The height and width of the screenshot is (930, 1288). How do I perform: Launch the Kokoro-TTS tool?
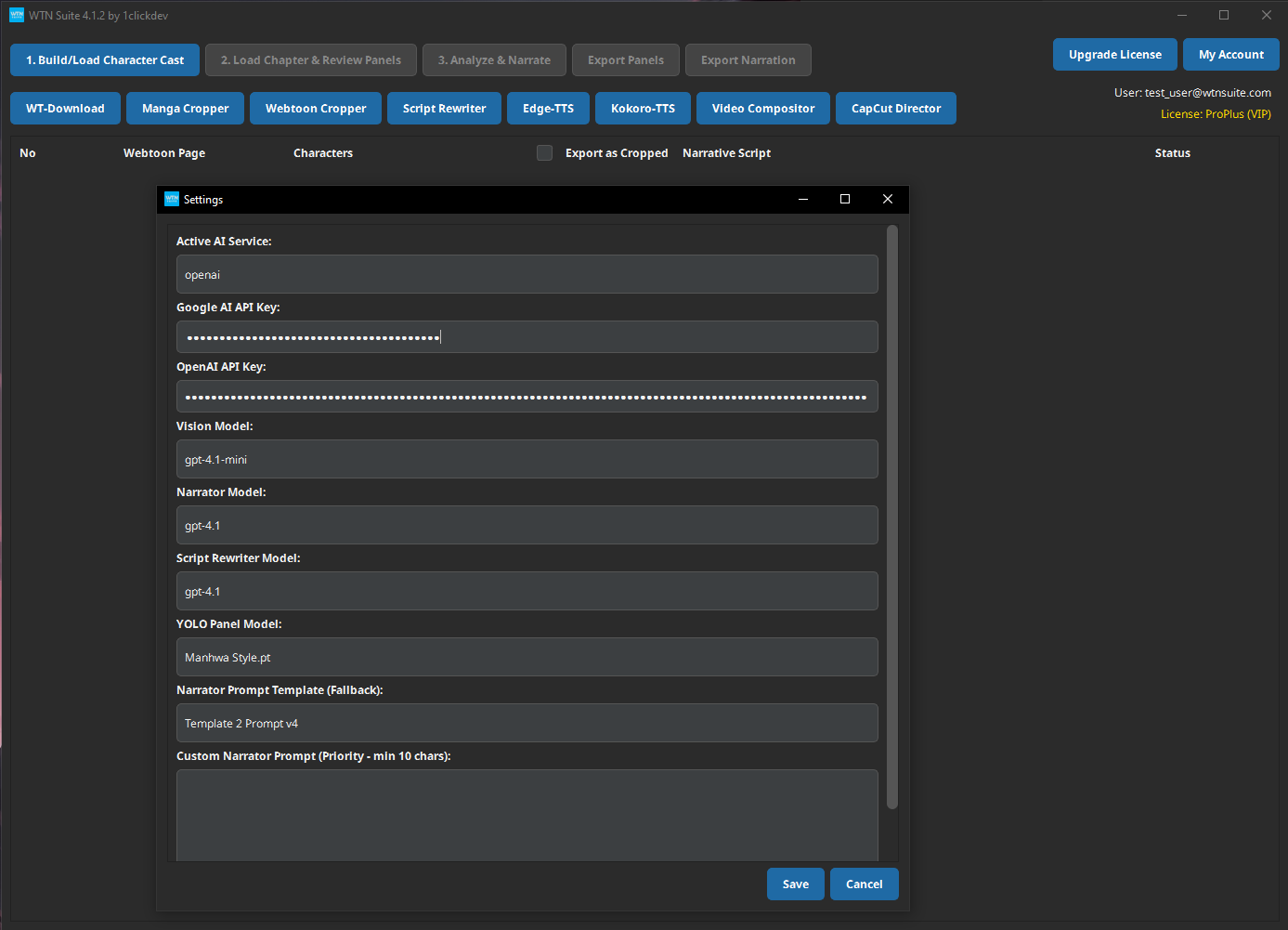click(x=643, y=108)
